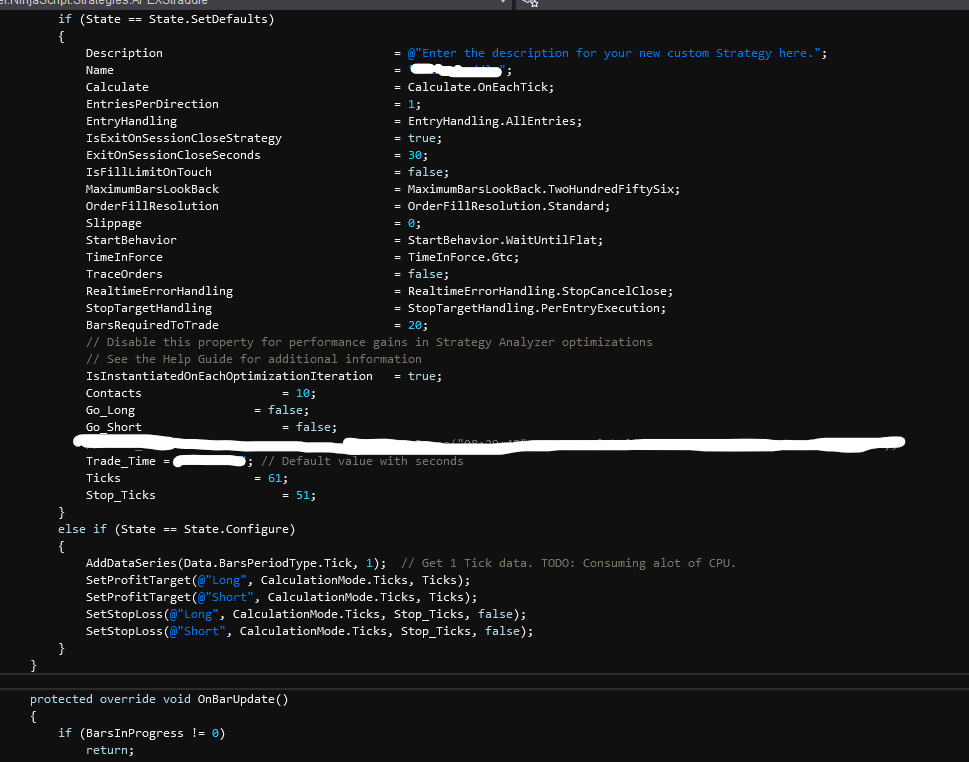Click 'StopTargetHandling.PerEntryExecution' value

tap(533, 308)
